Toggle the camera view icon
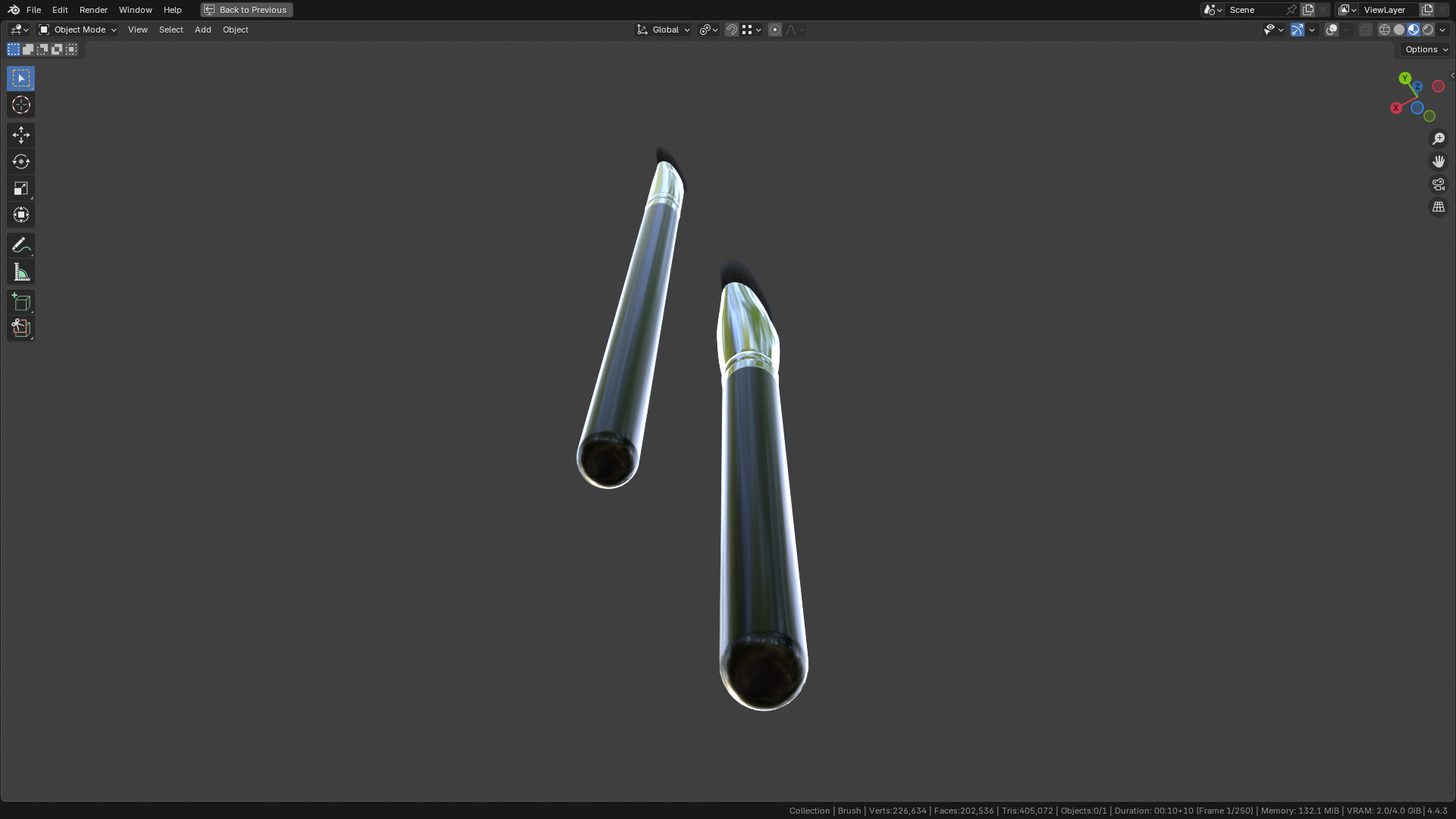 (x=1439, y=184)
